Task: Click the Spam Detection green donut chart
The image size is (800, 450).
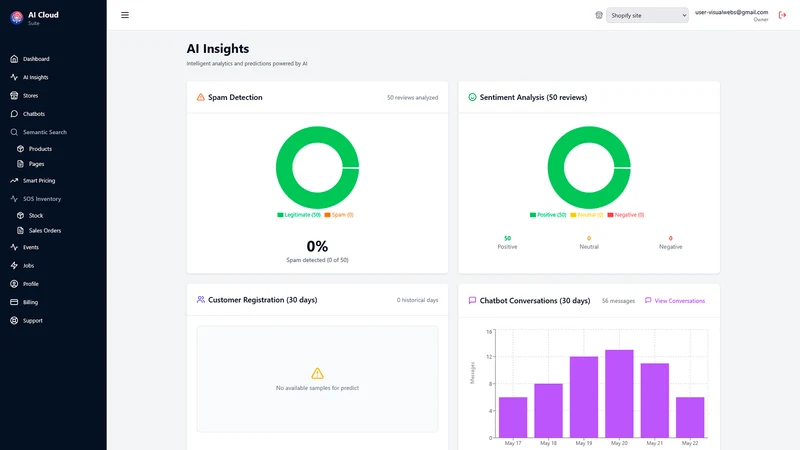Action: [x=317, y=167]
